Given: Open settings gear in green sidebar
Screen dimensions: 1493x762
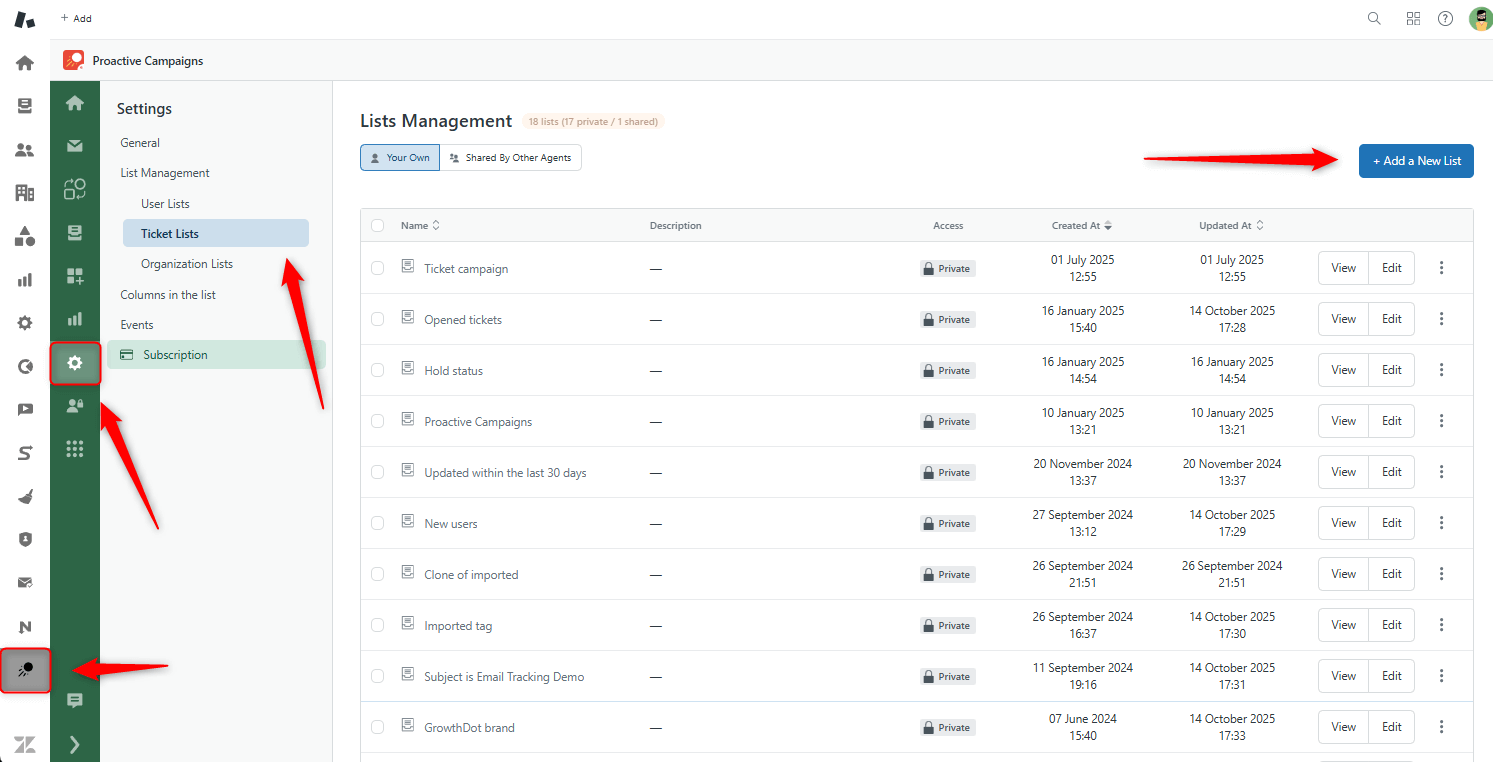Looking at the screenshot, I should coord(75,363).
